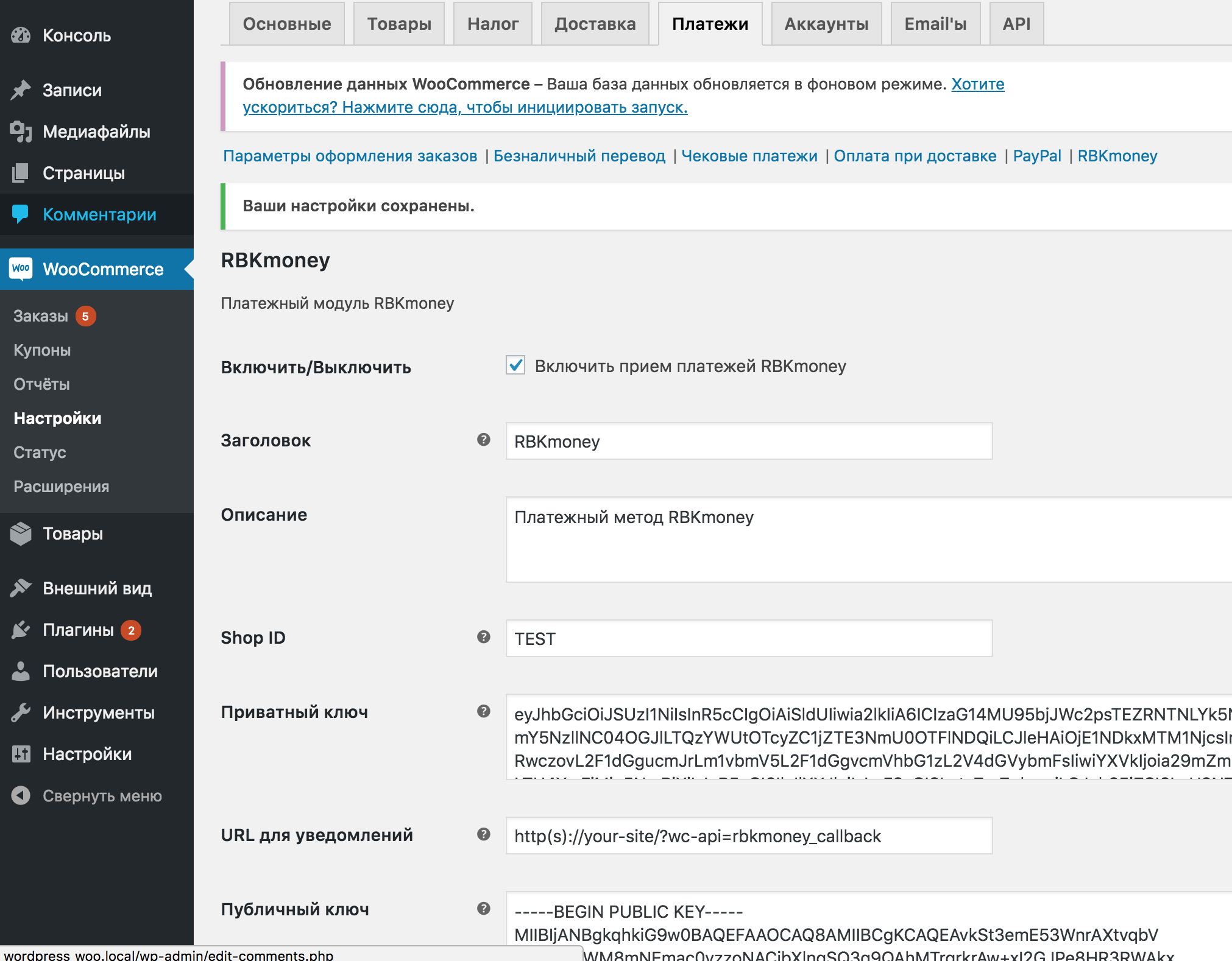Open Оплата при доставке link
The height and width of the screenshot is (961, 1232).
click(x=915, y=156)
